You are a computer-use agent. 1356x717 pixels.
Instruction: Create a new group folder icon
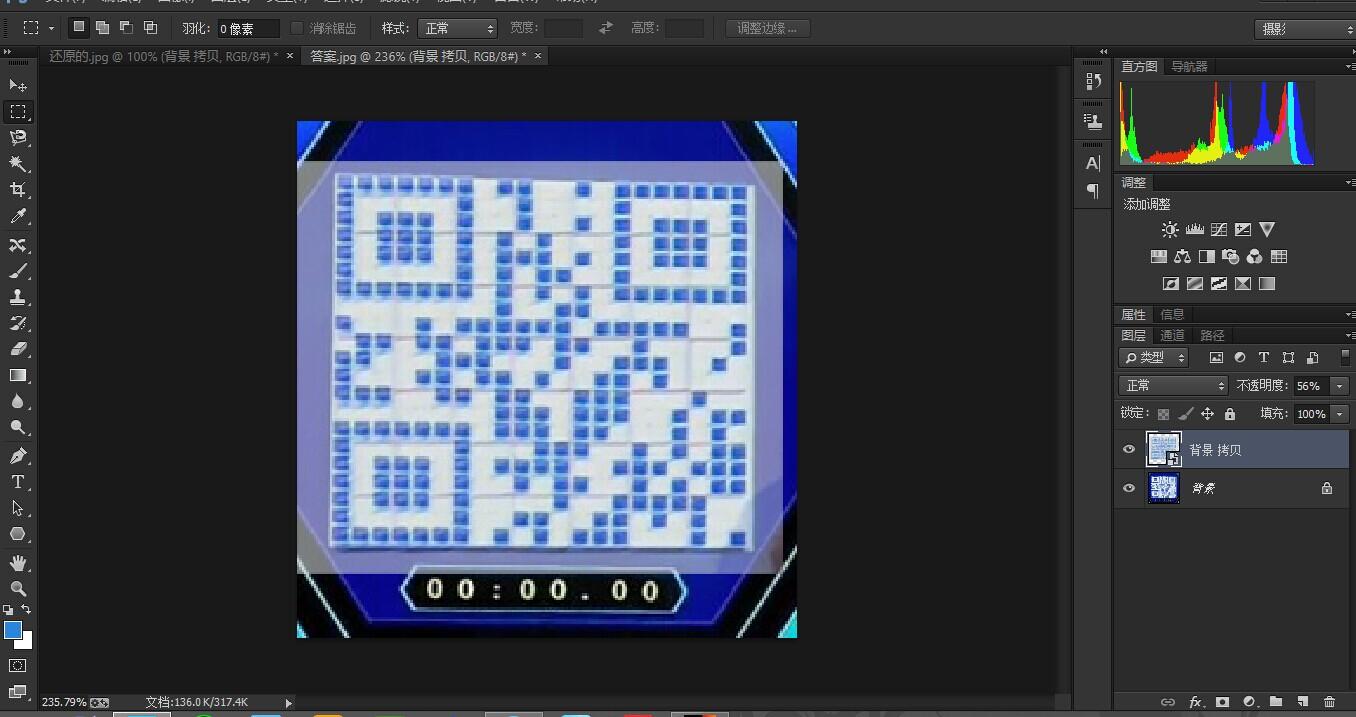tap(1276, 703)
